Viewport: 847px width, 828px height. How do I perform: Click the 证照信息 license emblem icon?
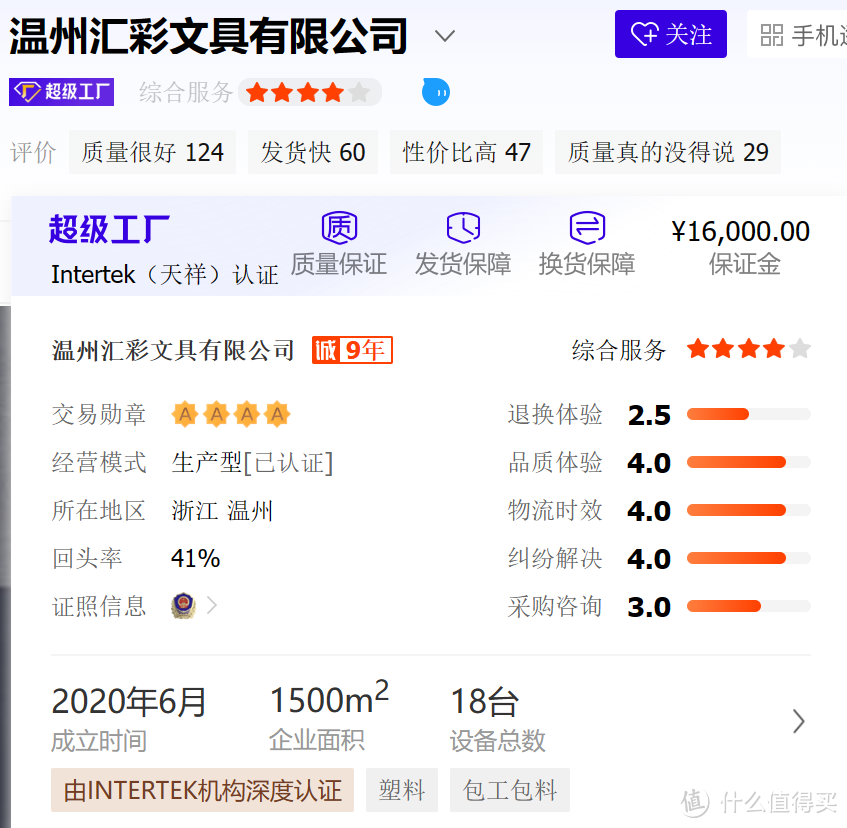pos(183,606)
